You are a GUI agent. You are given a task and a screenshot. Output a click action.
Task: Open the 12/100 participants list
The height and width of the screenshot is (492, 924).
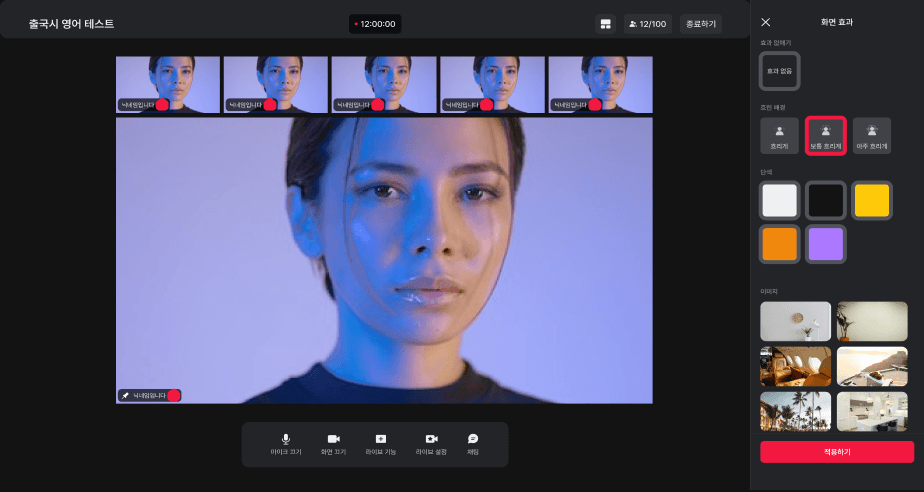(646, 23)
